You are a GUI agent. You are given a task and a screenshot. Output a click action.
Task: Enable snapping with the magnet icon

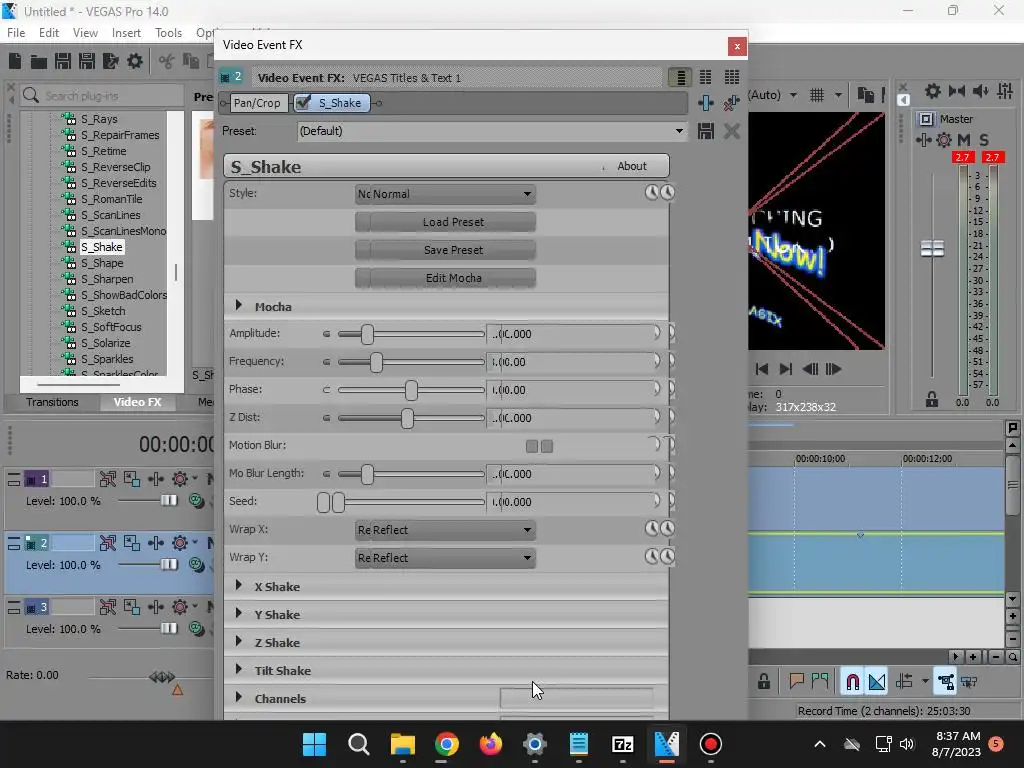pyautogui.click(x=852, y=682)
